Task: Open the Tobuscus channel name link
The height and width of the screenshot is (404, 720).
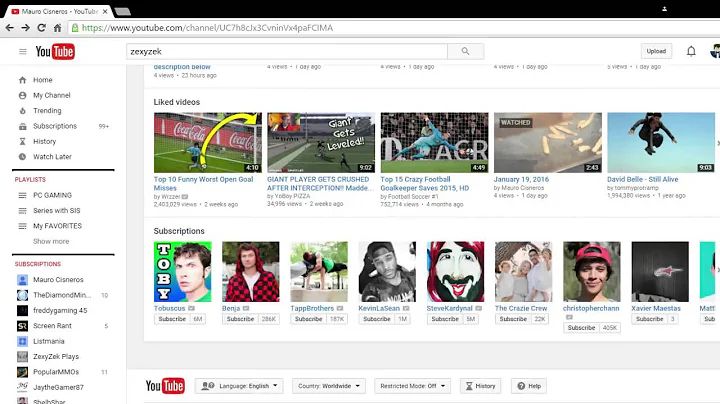Action: [x=169, y=309]
